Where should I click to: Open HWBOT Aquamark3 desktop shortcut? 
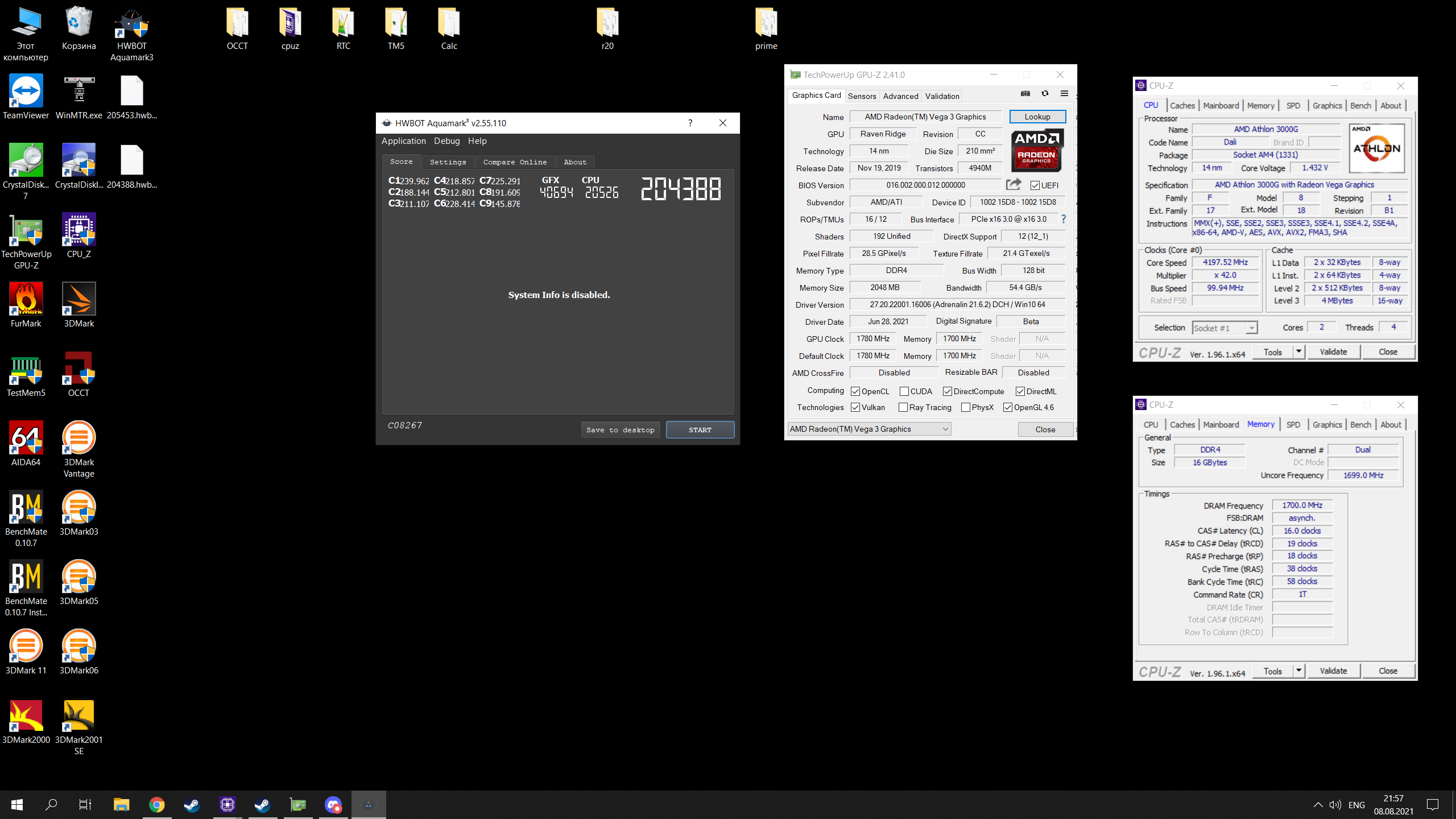point(132,34)
